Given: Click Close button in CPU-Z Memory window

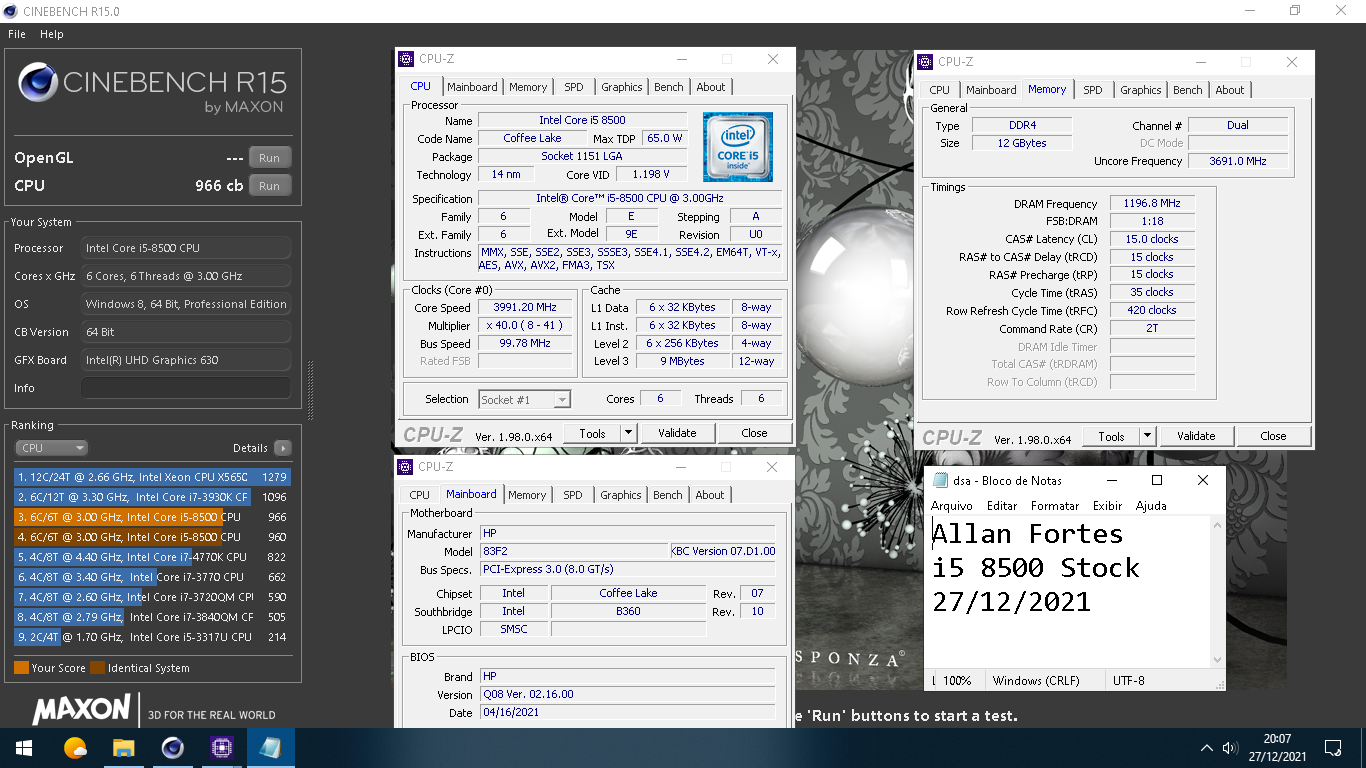Looking at the screenshot, I should click(1273, 436).
